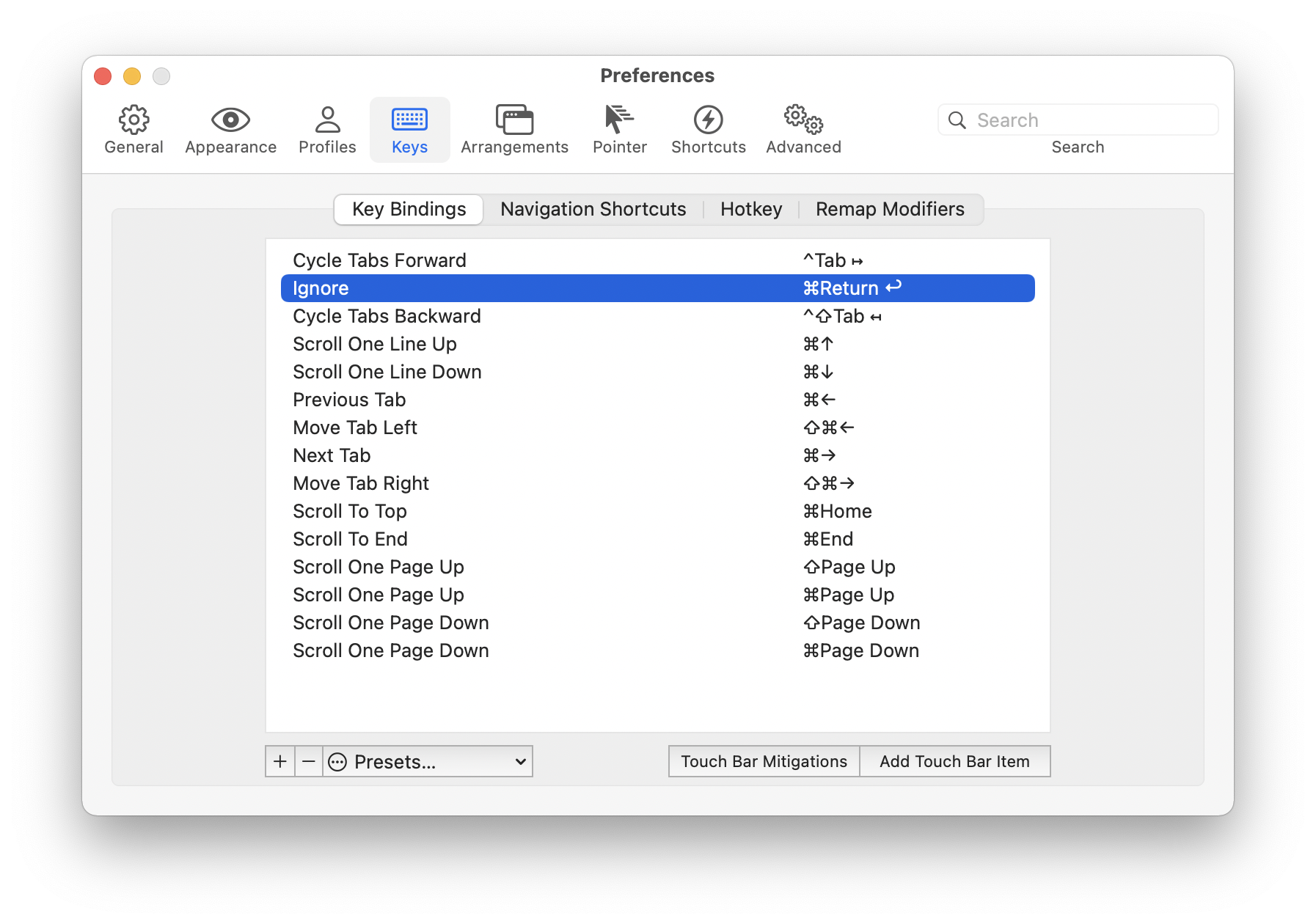The height and width of the screenshot is (924, 1316).
Task: Click the Touch Bar Mitigations button
Action: tap(764, 761)
